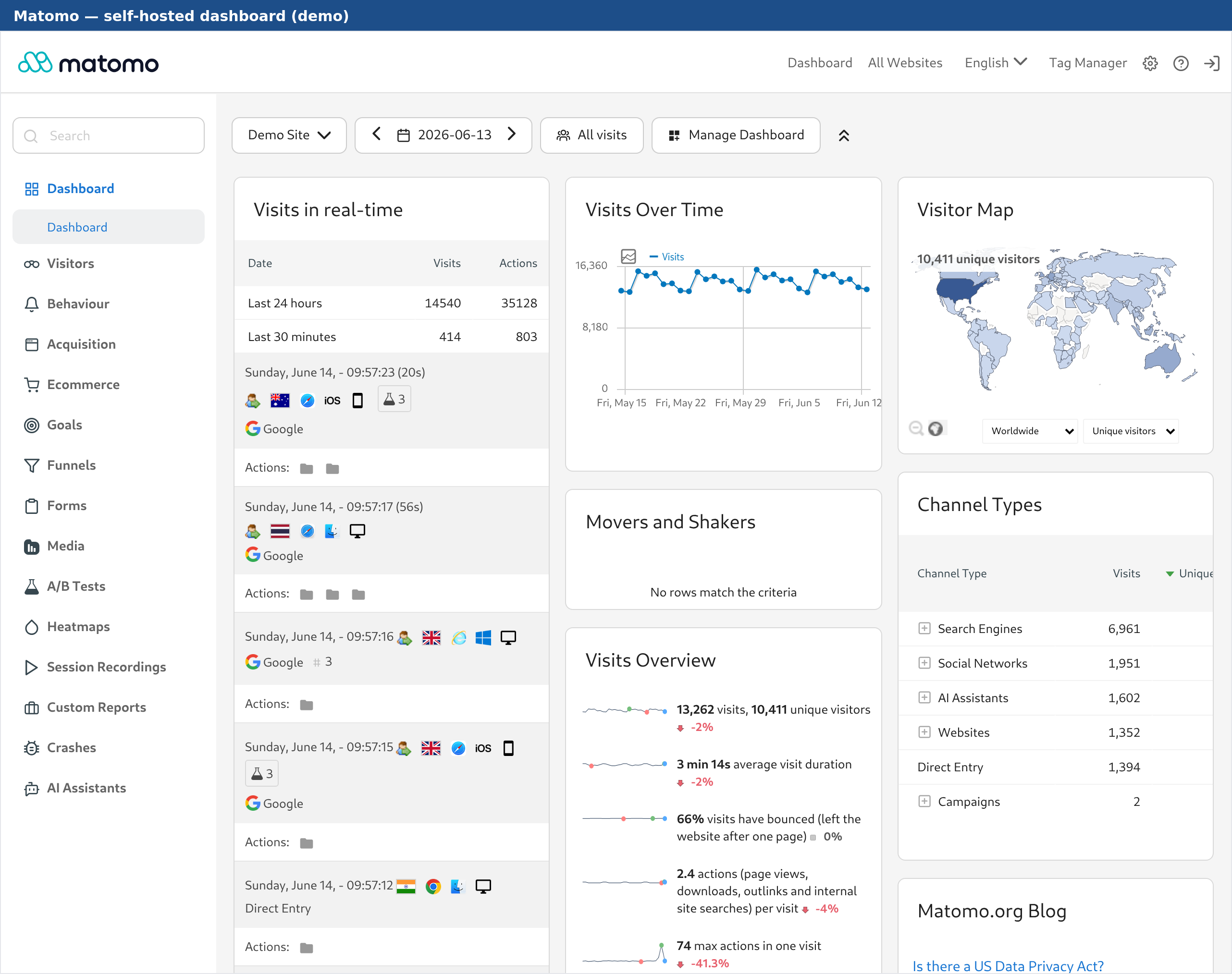The image size is (1232, 974).
Task: Click the Search input in the sidebar
Action: click(x=109, y=136)
